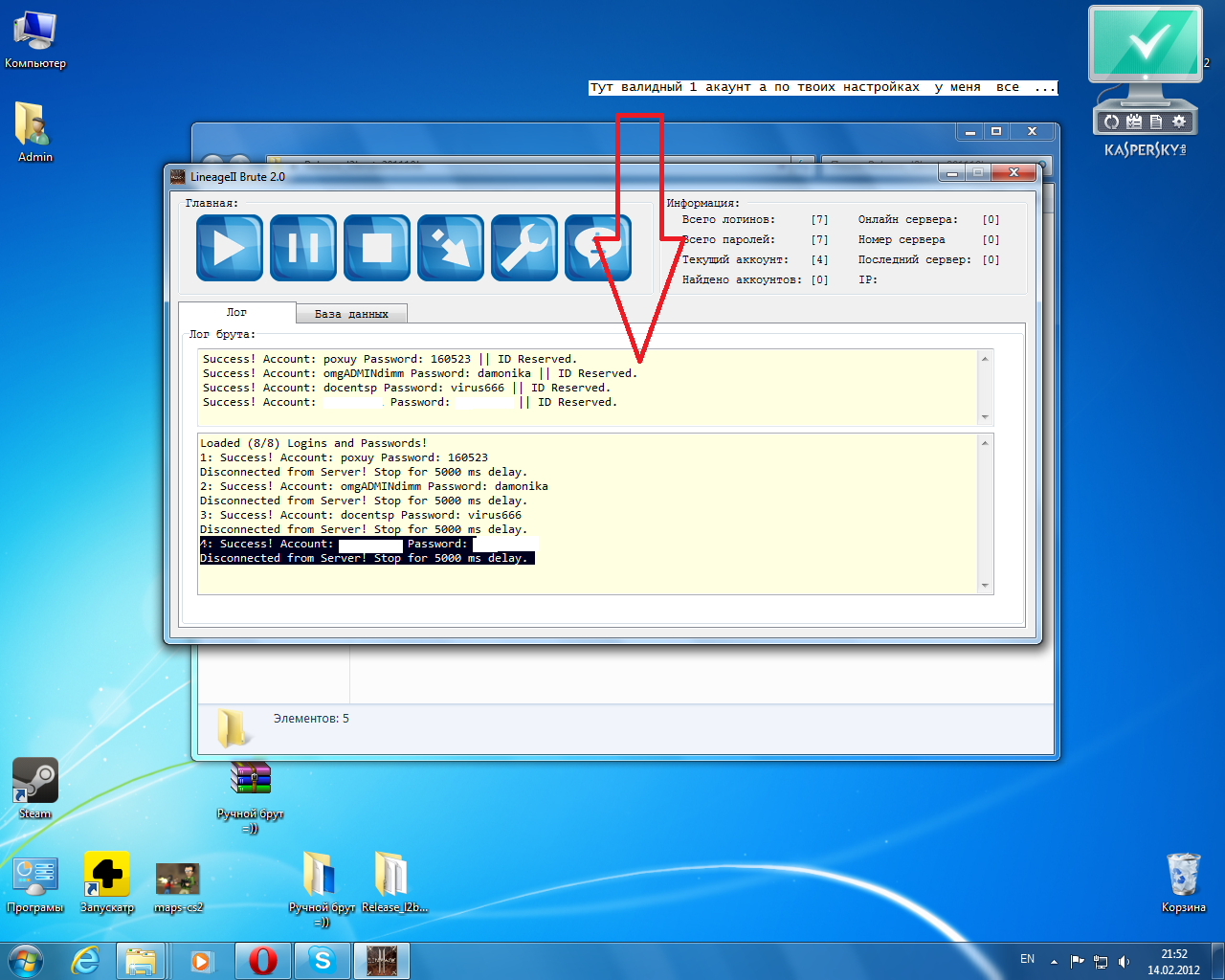Click the Kaspersky gadget monitor with checkmark
The image size is (1225, 980).
pyautogui.click(x=1146, y=46)
